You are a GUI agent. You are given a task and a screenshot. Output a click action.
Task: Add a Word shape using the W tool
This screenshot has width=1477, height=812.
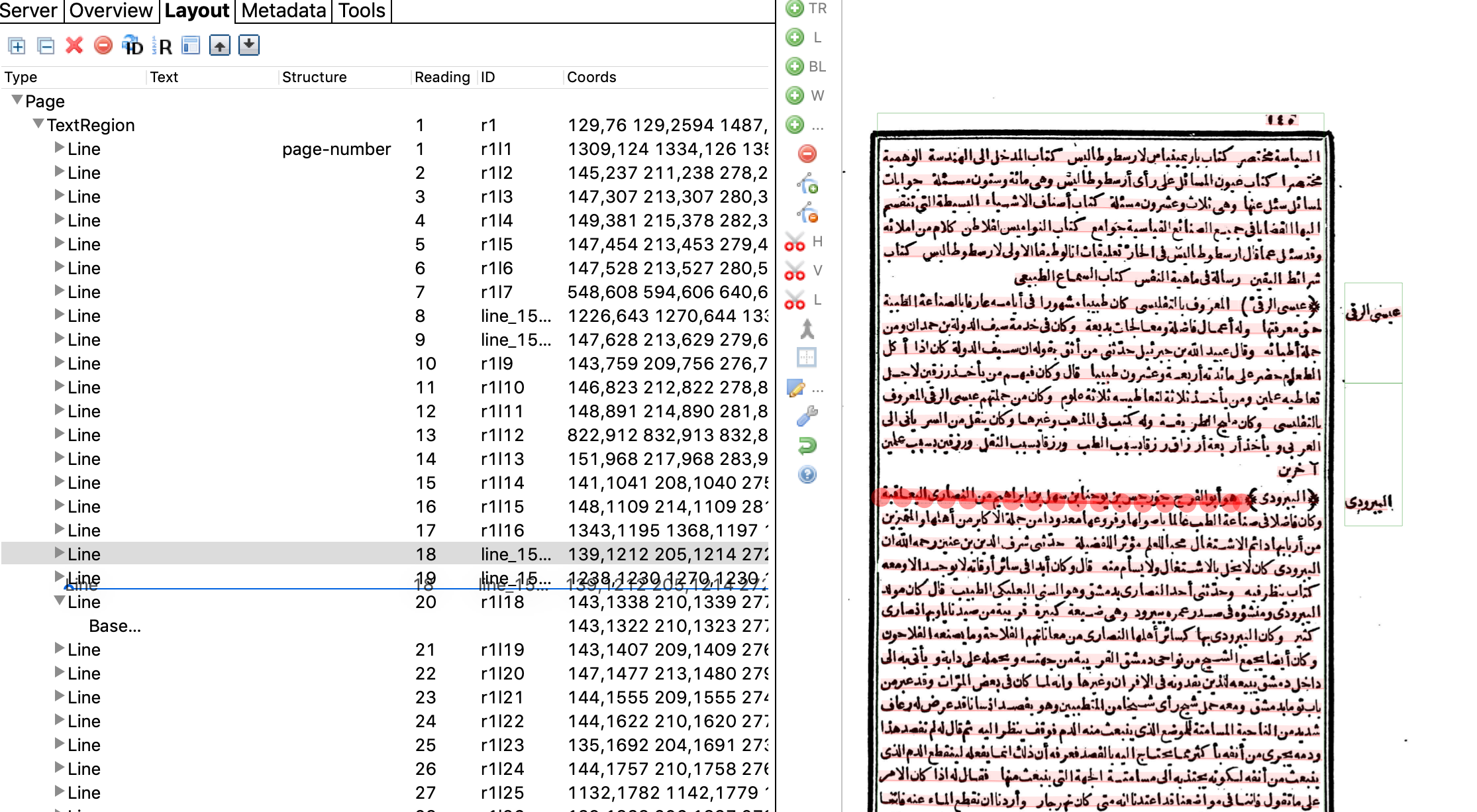coord(794,95)
